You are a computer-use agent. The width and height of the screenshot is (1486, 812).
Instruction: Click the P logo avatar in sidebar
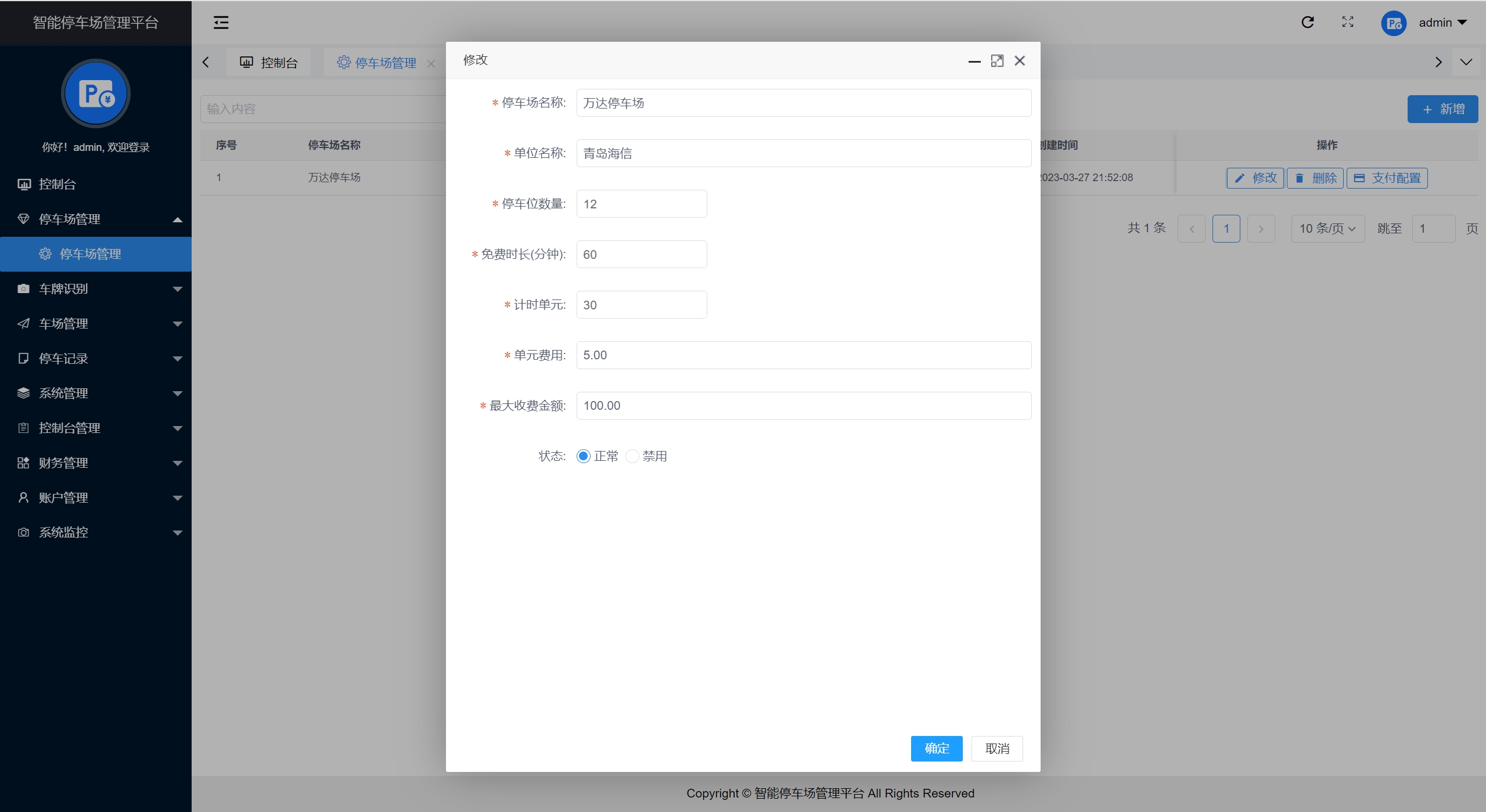coord(96,93)
